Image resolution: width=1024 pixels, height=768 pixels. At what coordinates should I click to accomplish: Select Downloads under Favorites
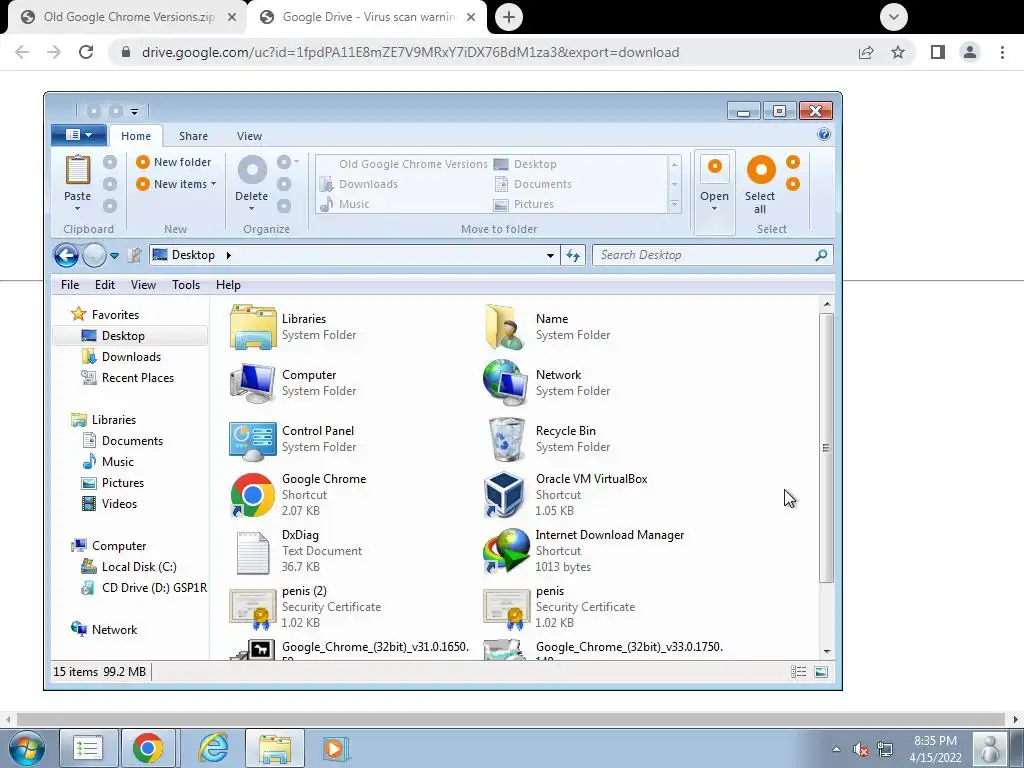131,357
